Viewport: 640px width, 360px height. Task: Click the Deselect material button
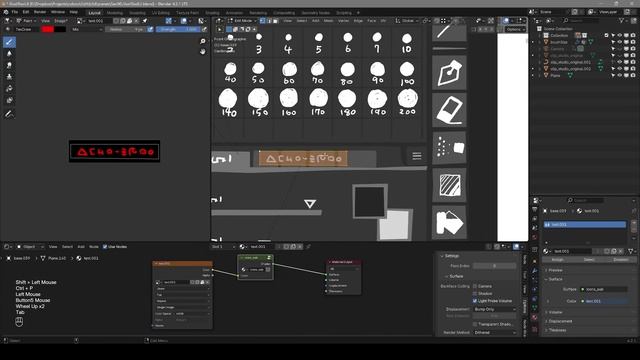click(x=621, y=260)
